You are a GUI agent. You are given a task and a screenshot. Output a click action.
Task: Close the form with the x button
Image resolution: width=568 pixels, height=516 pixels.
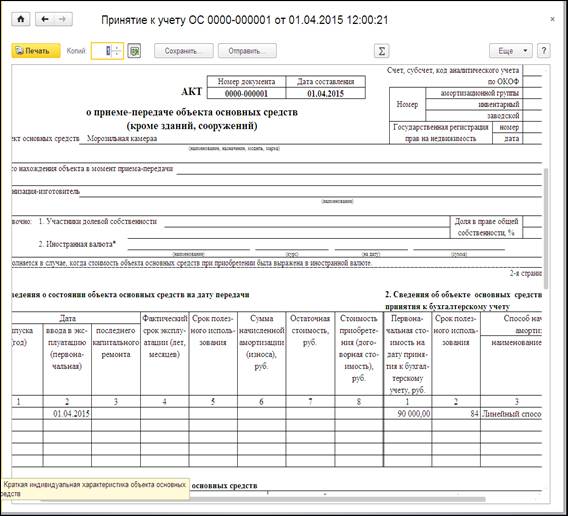552,19
